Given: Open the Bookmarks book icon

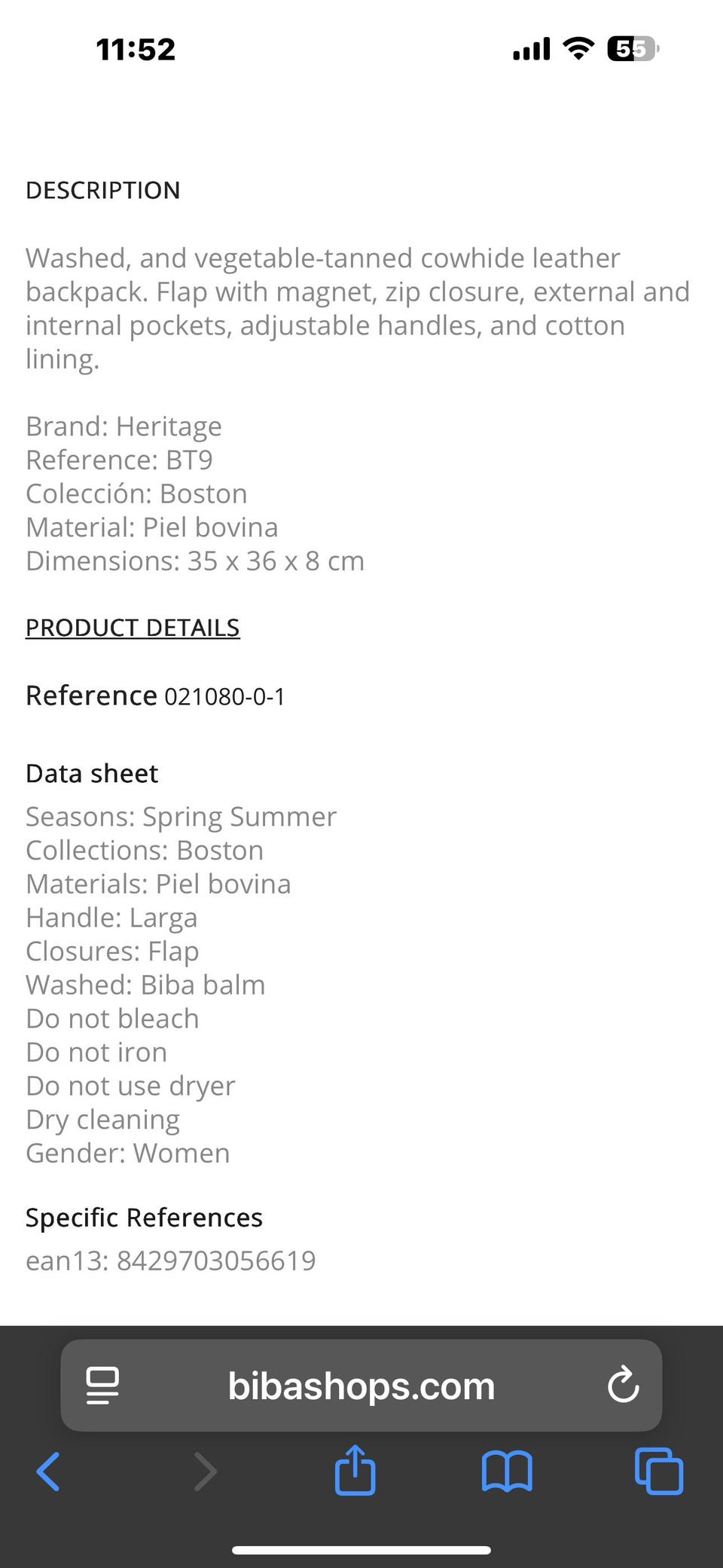Looking at the screenshot, I should coord(507,1472).
